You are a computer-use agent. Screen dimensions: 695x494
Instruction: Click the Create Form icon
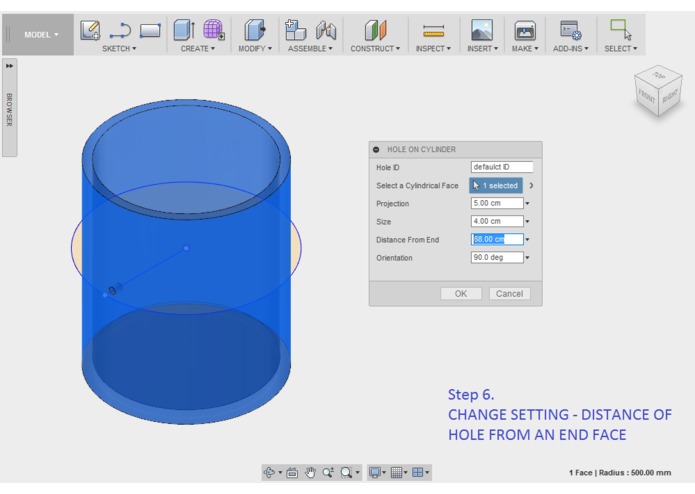(214, 30)
